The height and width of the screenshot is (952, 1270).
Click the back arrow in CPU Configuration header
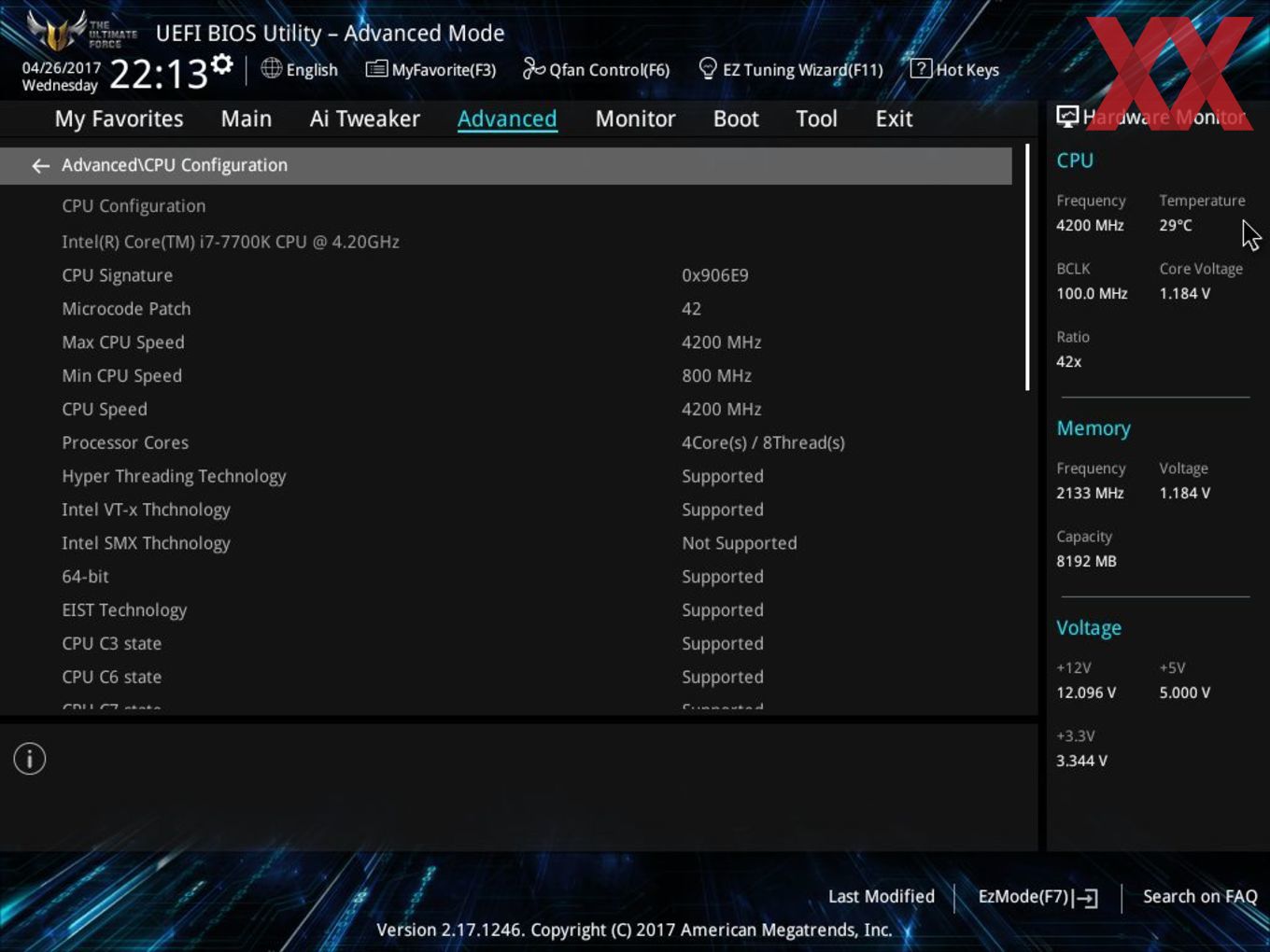[40, 166]
